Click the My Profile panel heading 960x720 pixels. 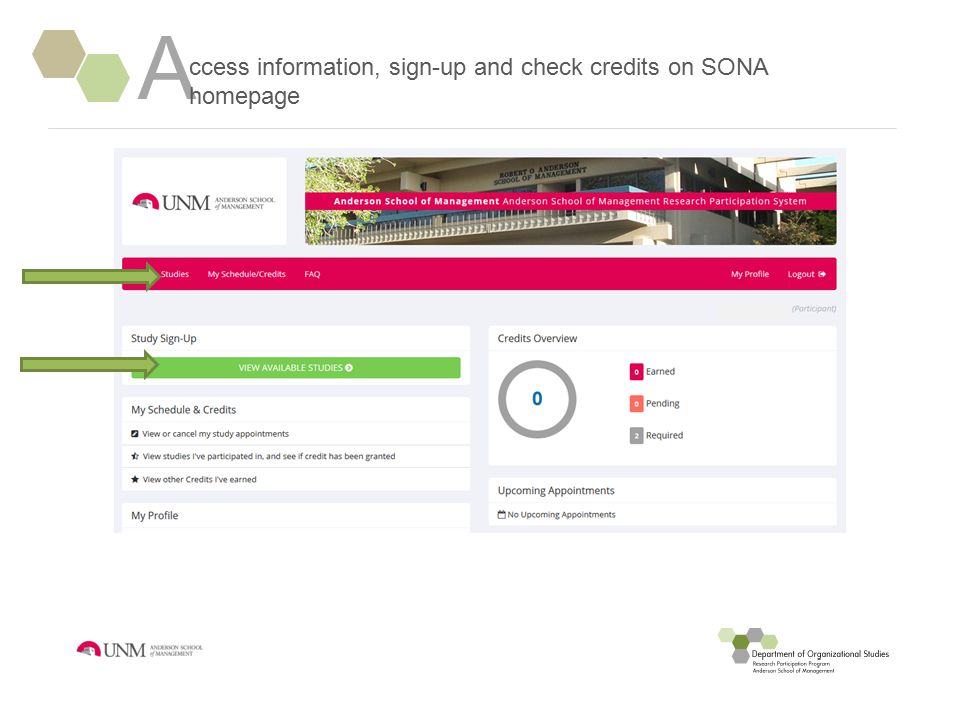click(154, 516)
